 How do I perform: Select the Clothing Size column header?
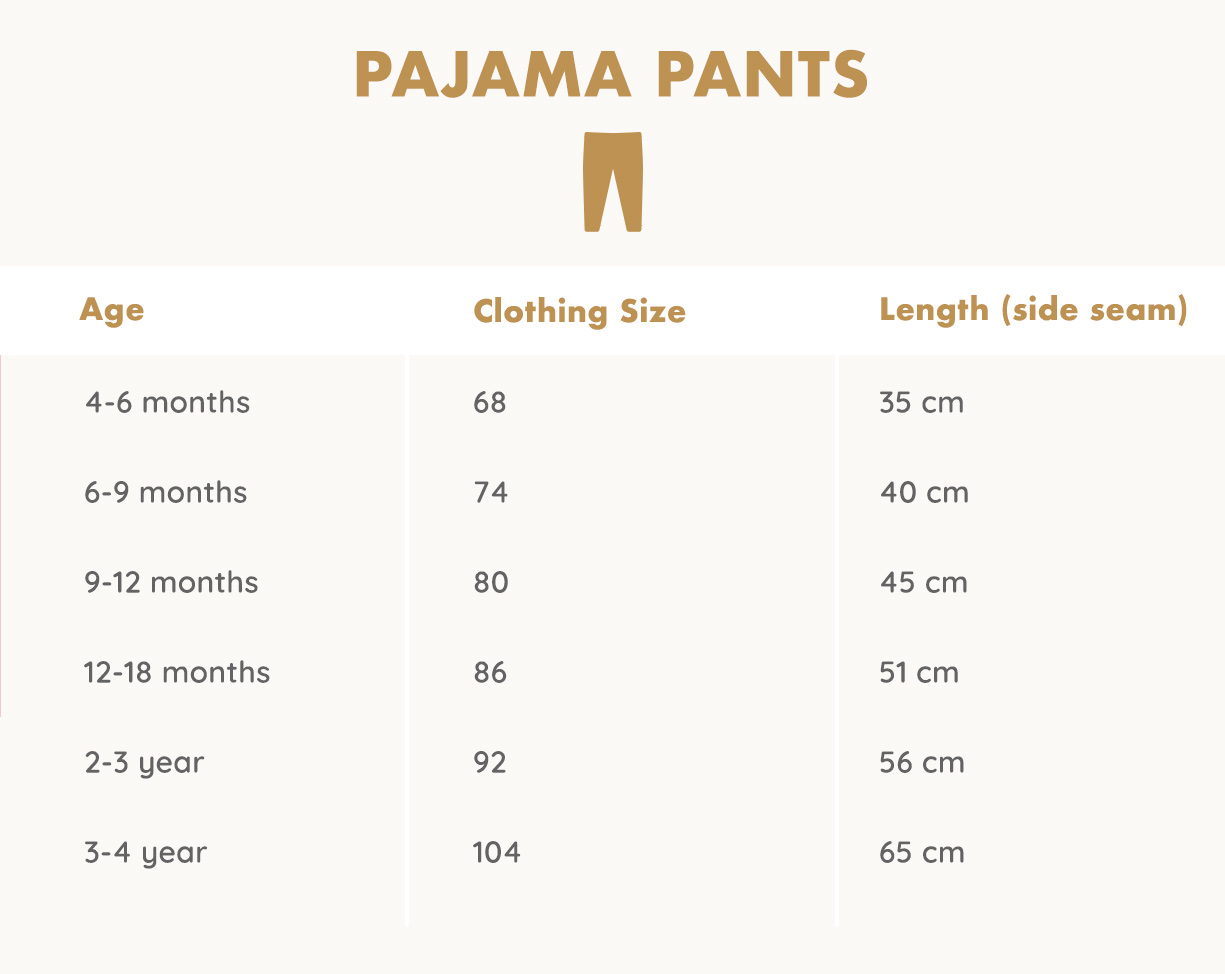579,311
